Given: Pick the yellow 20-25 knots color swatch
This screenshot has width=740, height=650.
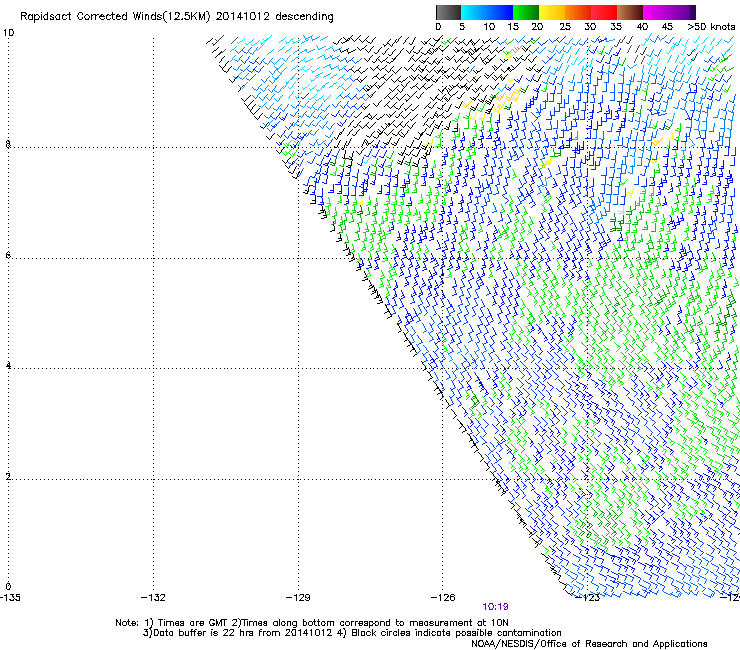Looking at the screenshot, I should coord(552,12).
